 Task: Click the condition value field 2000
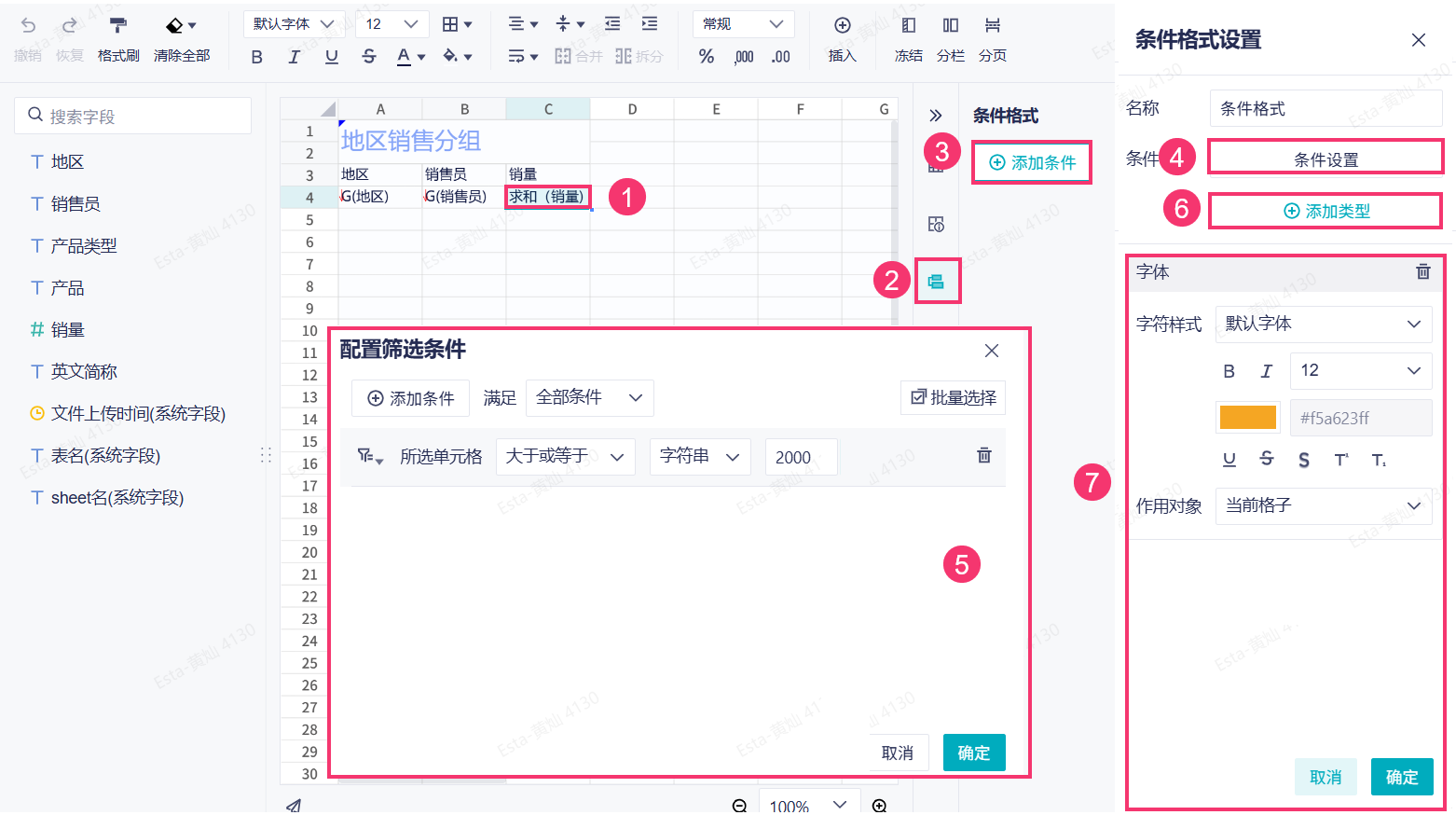click(x=801, y=457)
